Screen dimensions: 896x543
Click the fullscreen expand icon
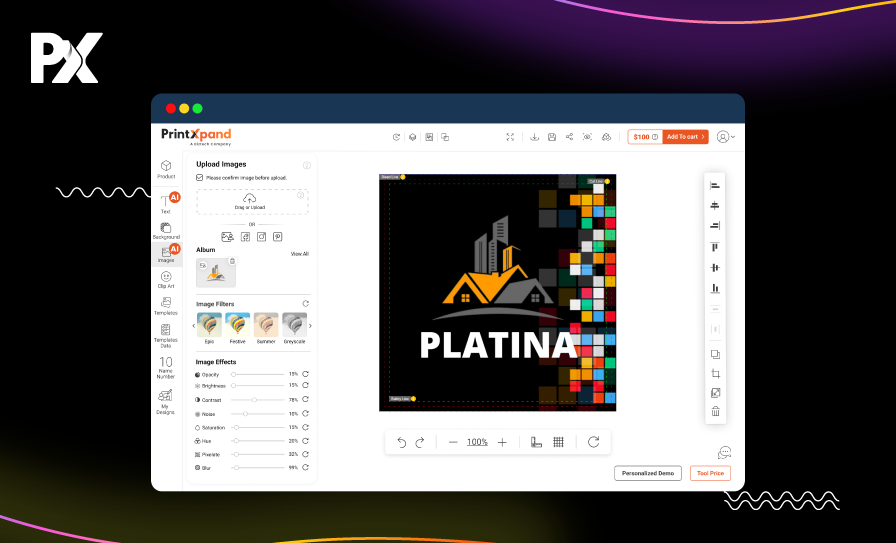510,137
